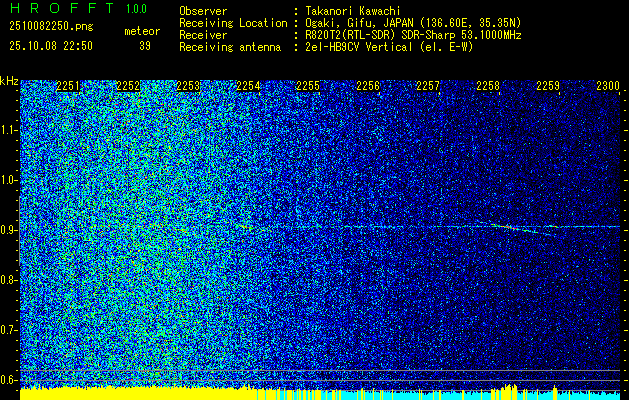Click the date stamp 25.10.08 22:50
629x400 pixels.
tap(51, 46)
